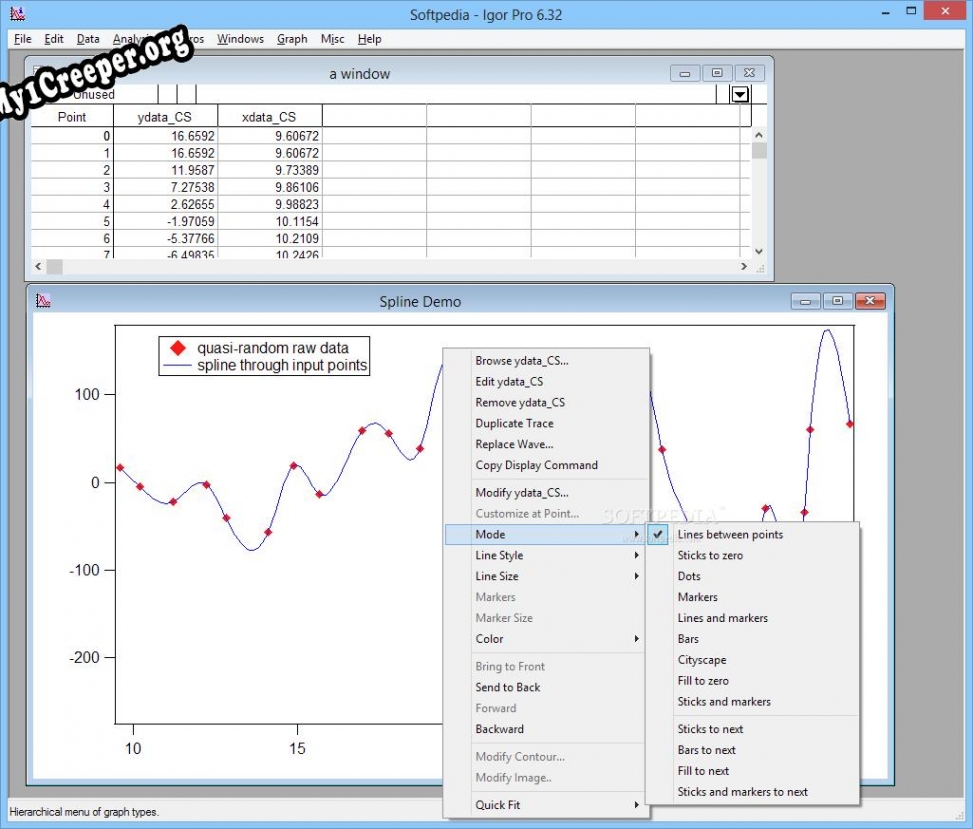This screenshot has width=973, height=829.
Task: Choose Lines and markers mode
Action: (x=722, y=618)
